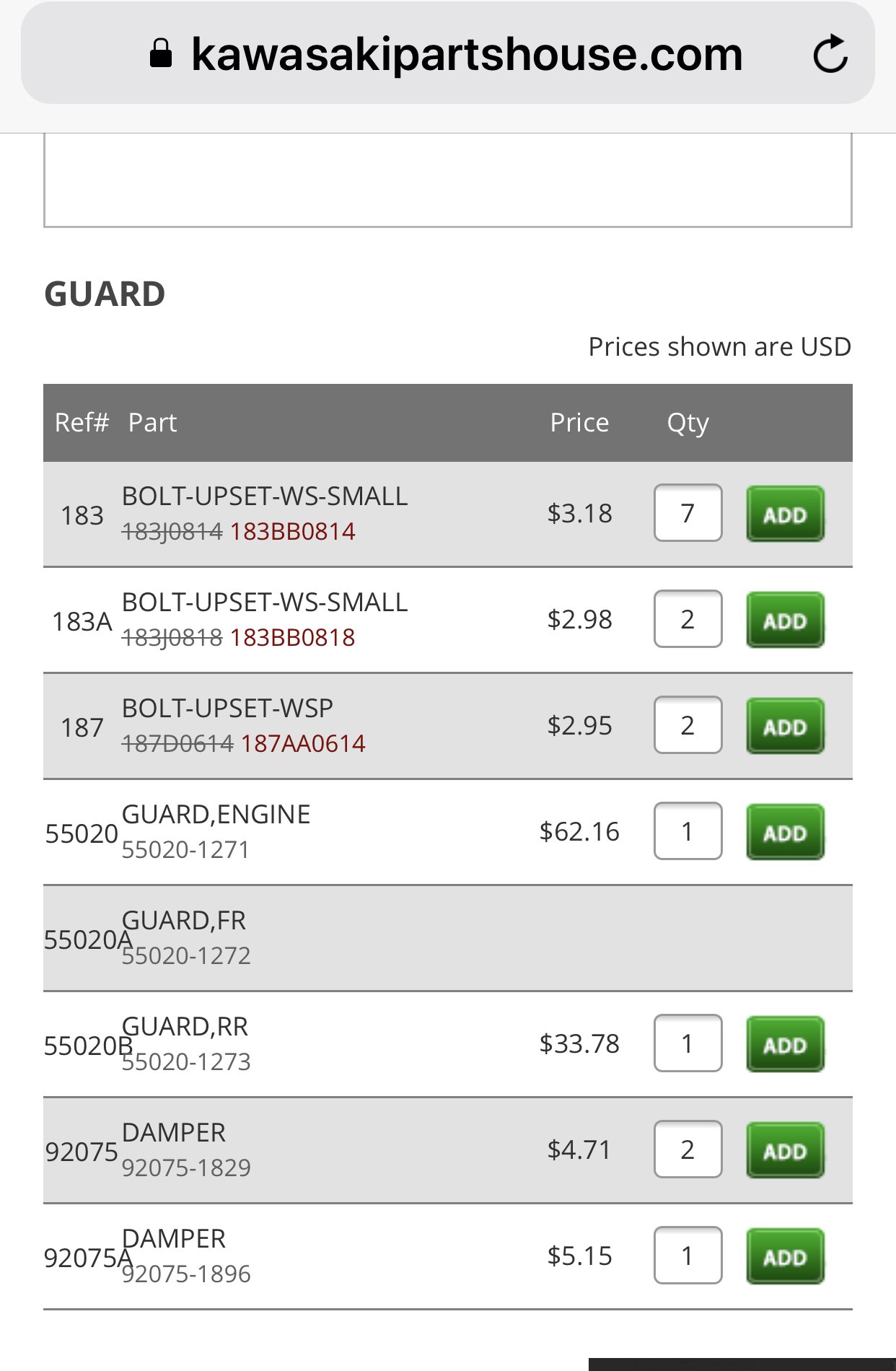Tap the kawasakipartshouse.com address bar
This screenshot has width=896, height=1371.
(x=447, y=53)
